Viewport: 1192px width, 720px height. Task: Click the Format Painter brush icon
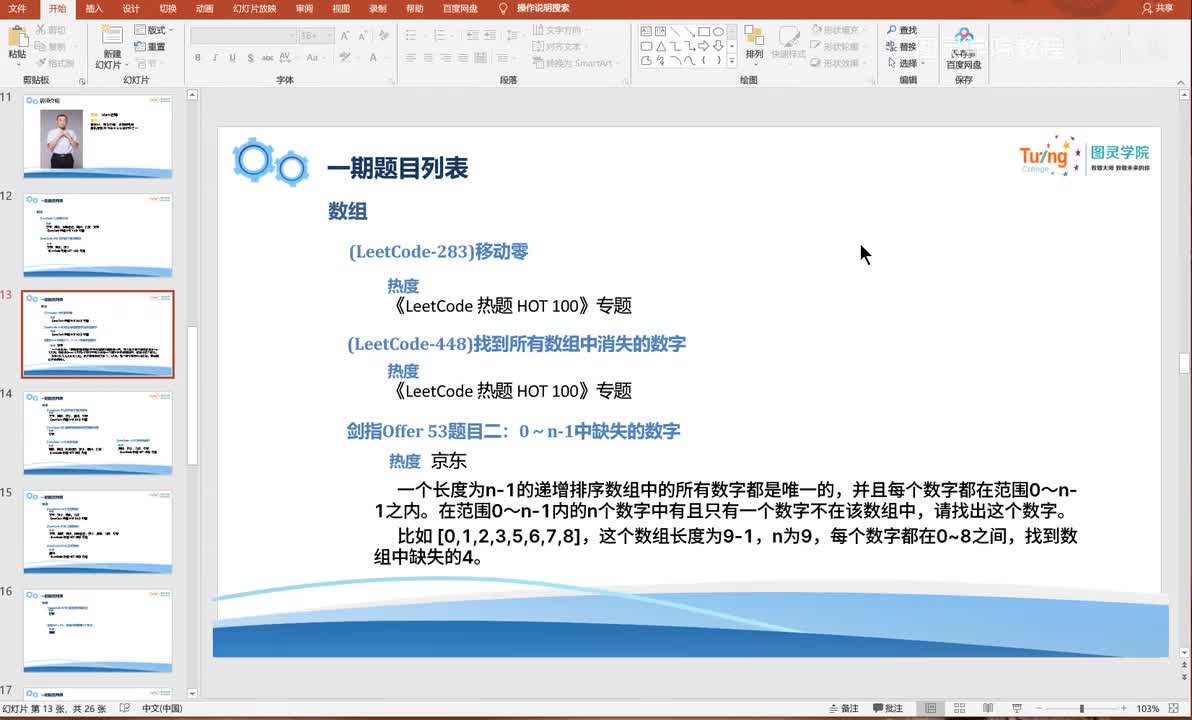[40, 62]
